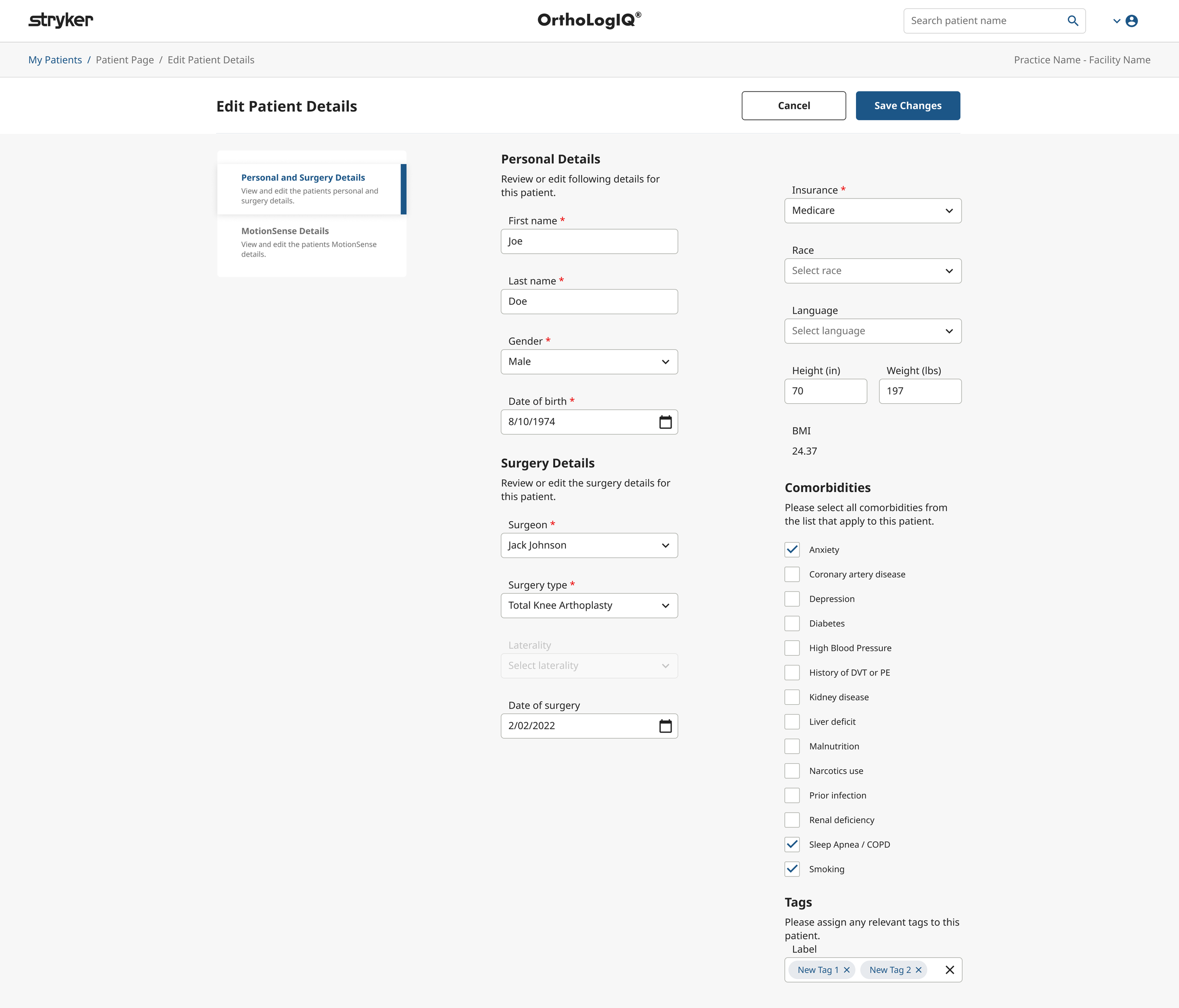The width and height of the screenshot is (1179, 1008).
Task: Open the date of surgery calendar picker
Action: point(664,725)
